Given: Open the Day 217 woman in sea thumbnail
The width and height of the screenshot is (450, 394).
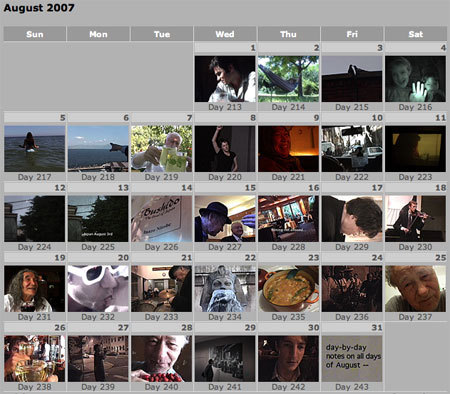Looking at the screenshot, I should (35, 149).
